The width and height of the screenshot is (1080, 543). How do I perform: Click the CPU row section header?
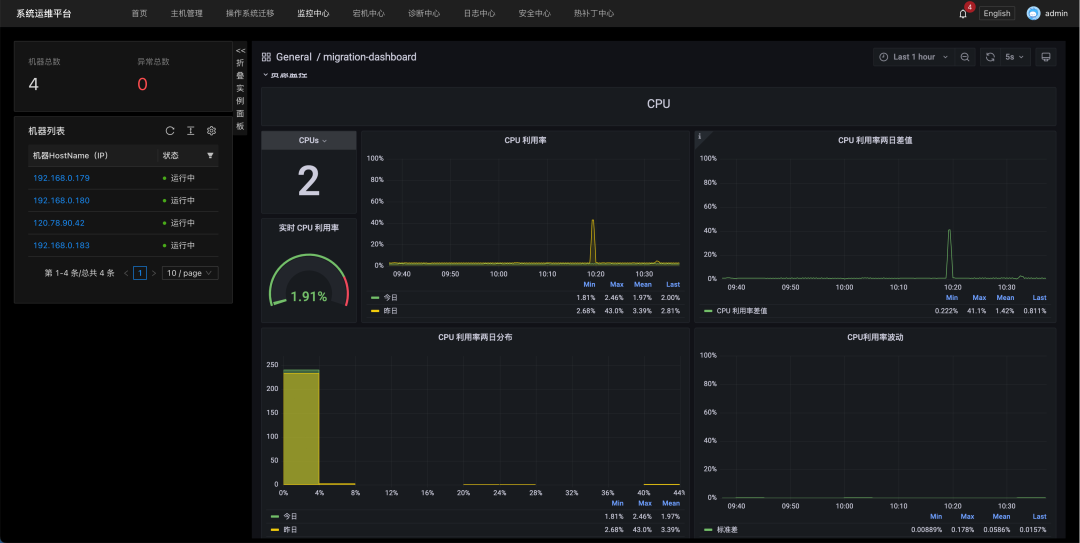(x=658, y=104)
